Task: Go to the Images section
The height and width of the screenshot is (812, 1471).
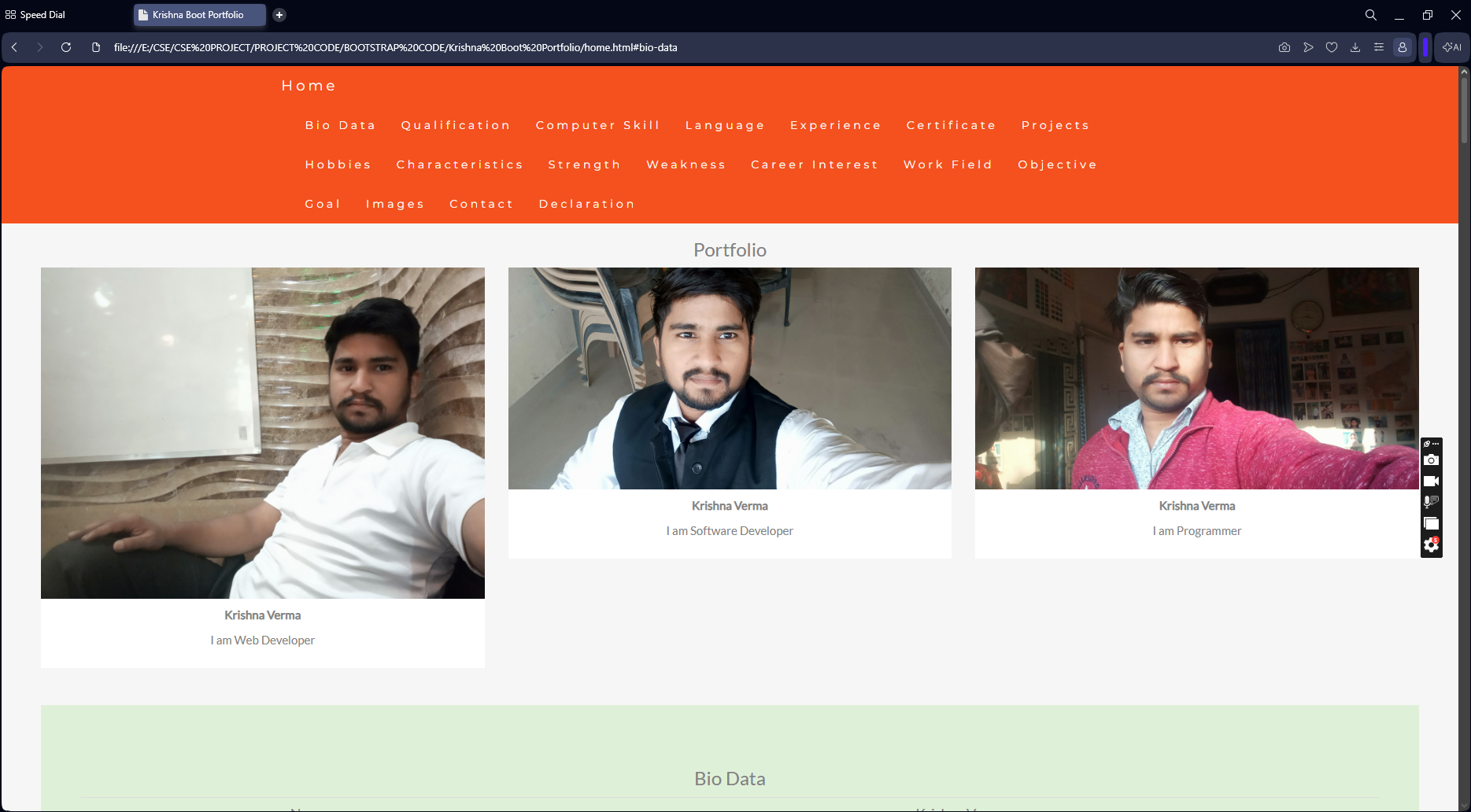Action: point(395,204)
